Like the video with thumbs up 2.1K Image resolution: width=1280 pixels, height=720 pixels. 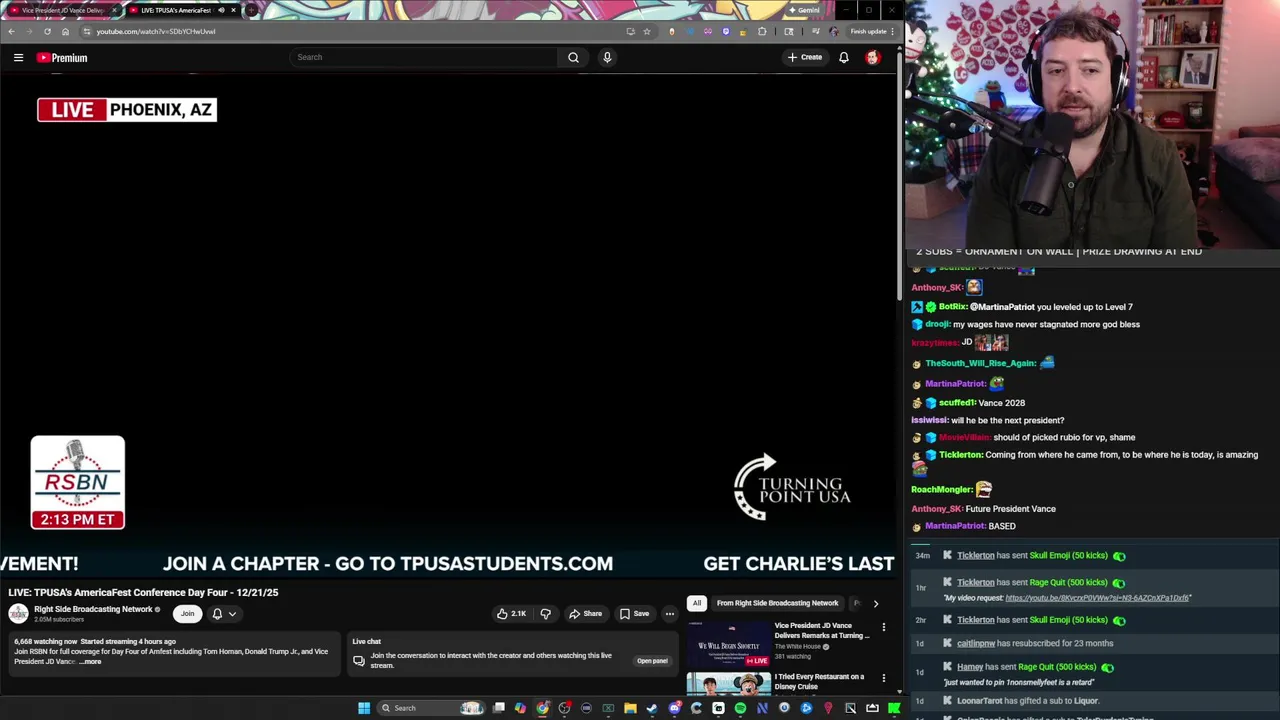pos(511,614)
